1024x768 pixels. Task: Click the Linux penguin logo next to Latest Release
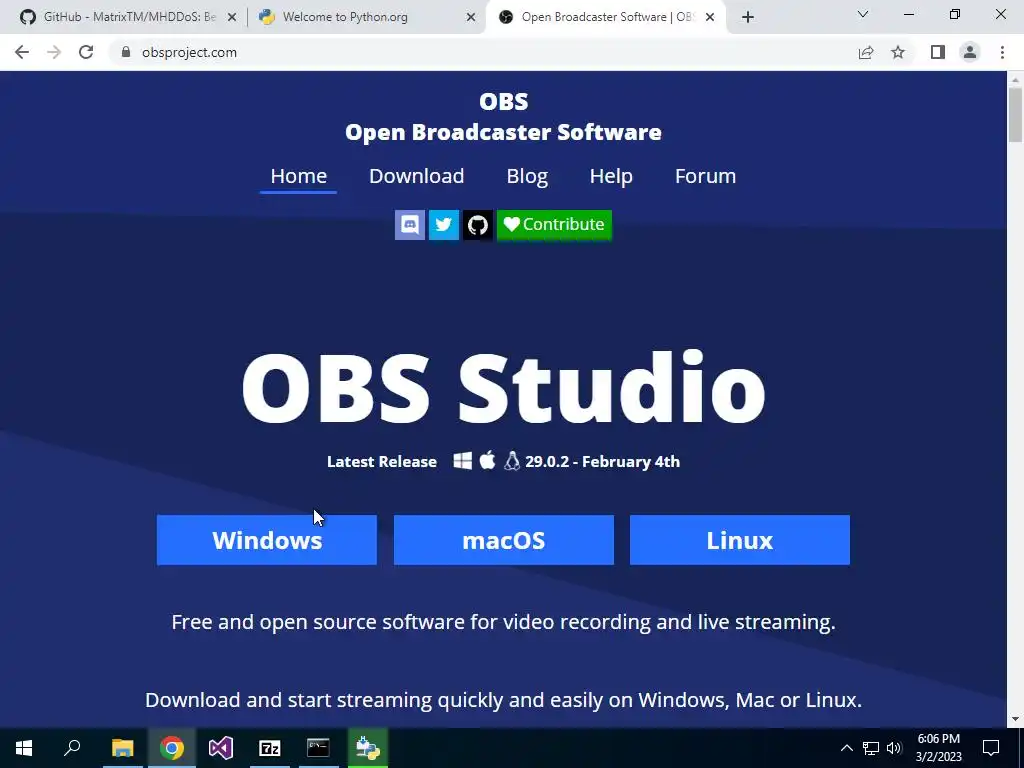[512, 461]
